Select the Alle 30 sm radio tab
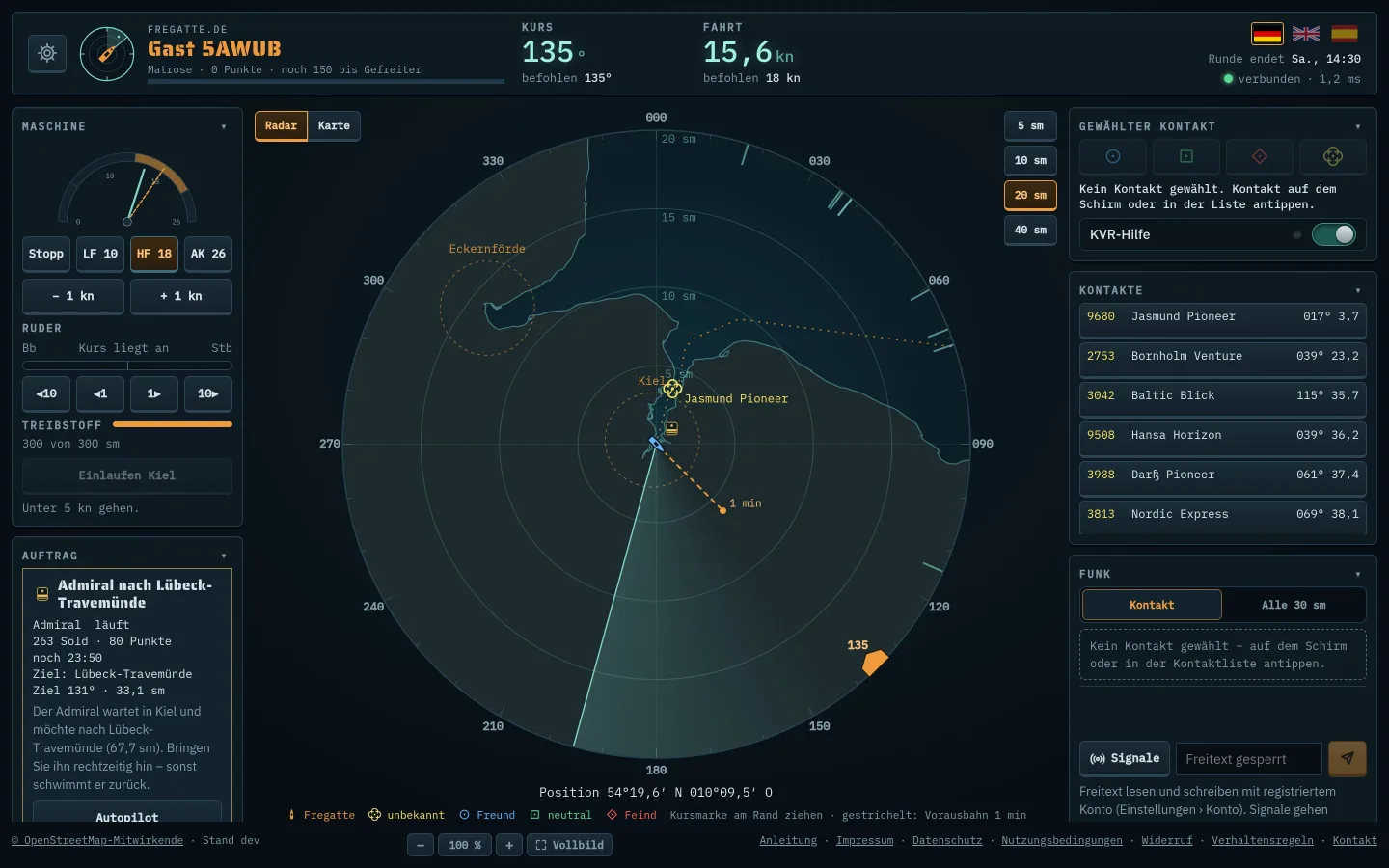Viewport: 1389px width, 868px height. pyautogui.click(x=1294, y=605)
